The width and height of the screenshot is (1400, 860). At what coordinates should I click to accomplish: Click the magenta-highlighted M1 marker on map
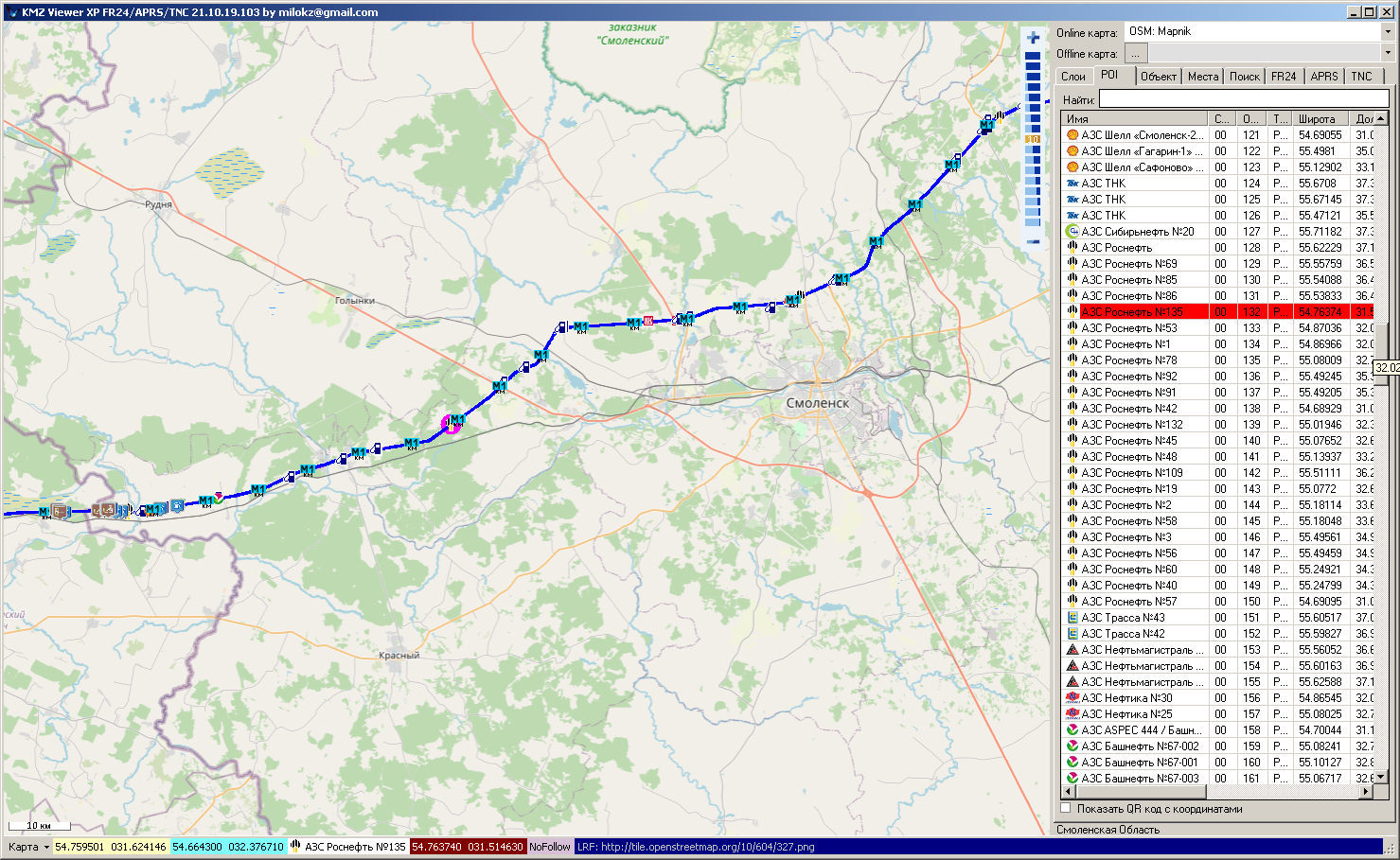point(453,423)
